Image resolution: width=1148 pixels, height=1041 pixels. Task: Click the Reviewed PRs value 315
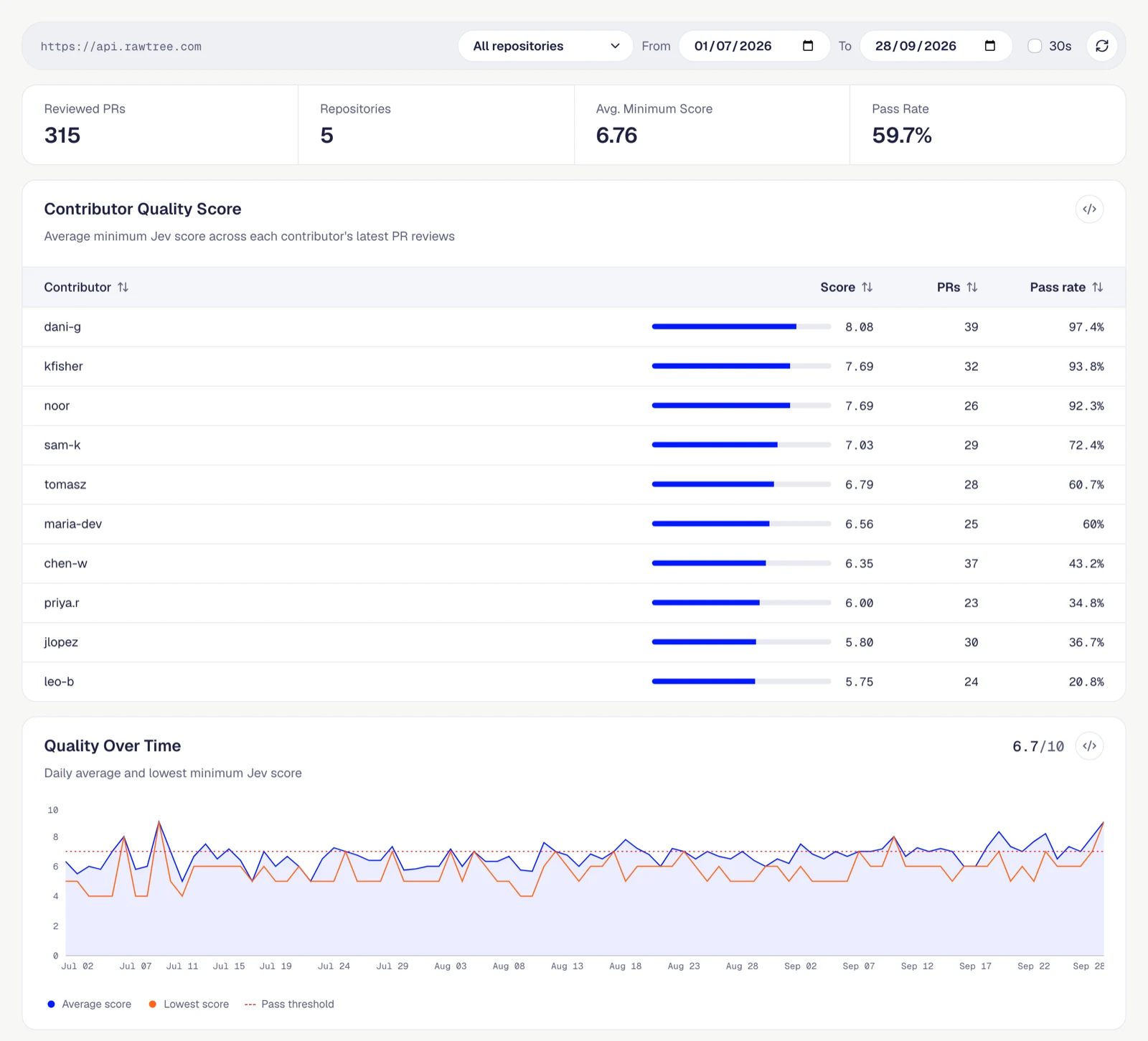(x=62, y=135)
